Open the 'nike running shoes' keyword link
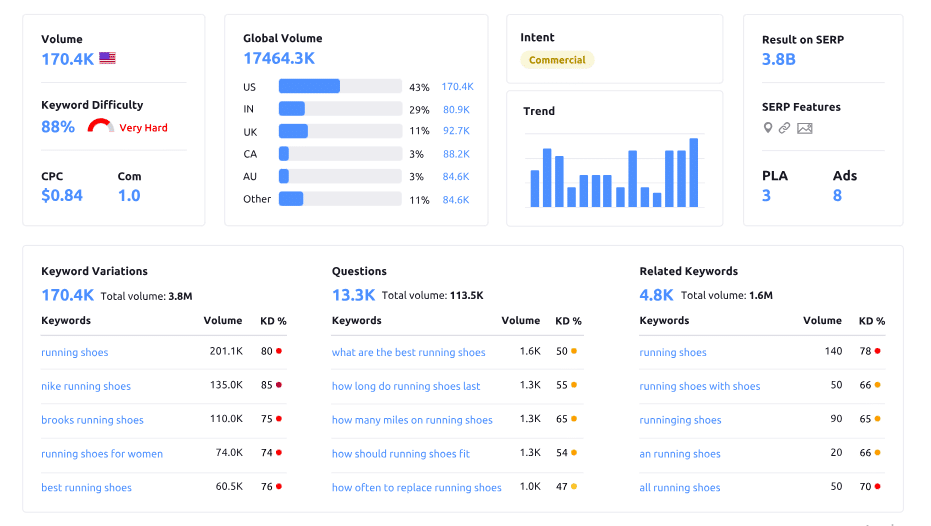This screenshot has width=931, height=526. (x=86, y=386)
